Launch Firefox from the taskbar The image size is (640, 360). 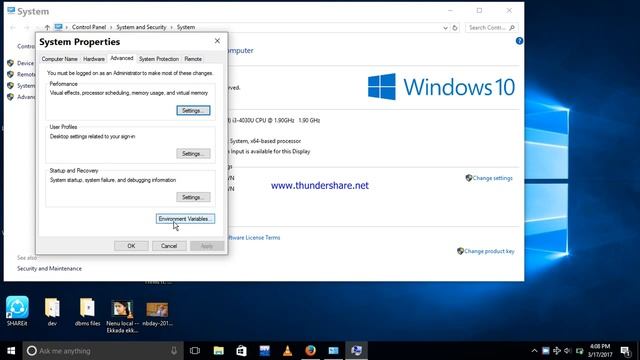pyautogui.click(x=310, y=351)
